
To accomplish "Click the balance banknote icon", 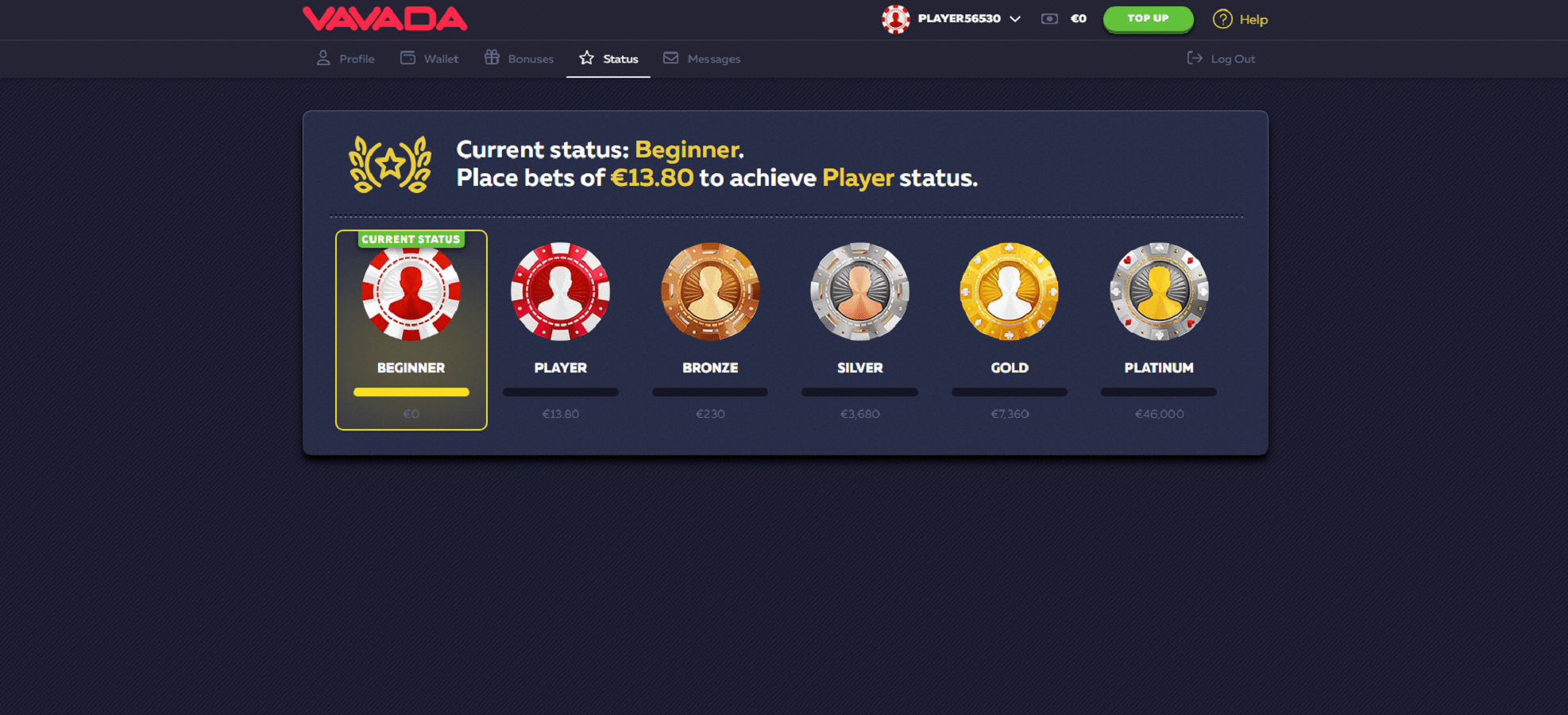I will pyautogui.click(x=1049, y=19).
